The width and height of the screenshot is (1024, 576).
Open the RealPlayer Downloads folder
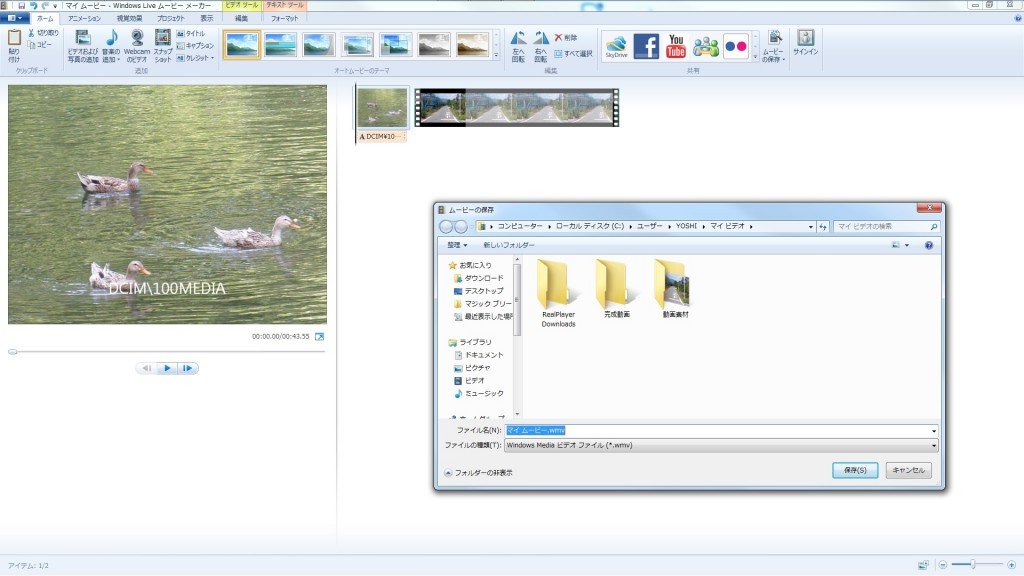[558, 293]
